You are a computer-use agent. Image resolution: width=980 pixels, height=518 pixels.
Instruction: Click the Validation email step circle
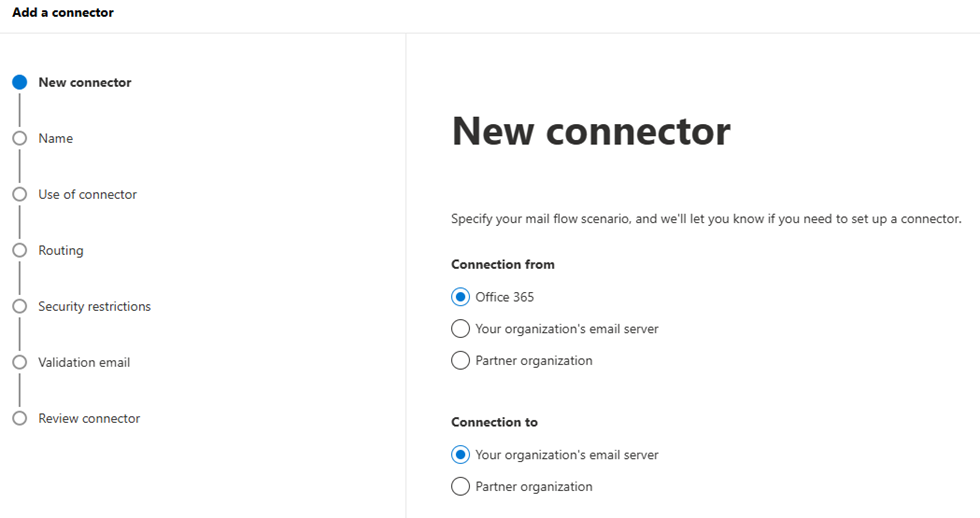coord(19,363)
